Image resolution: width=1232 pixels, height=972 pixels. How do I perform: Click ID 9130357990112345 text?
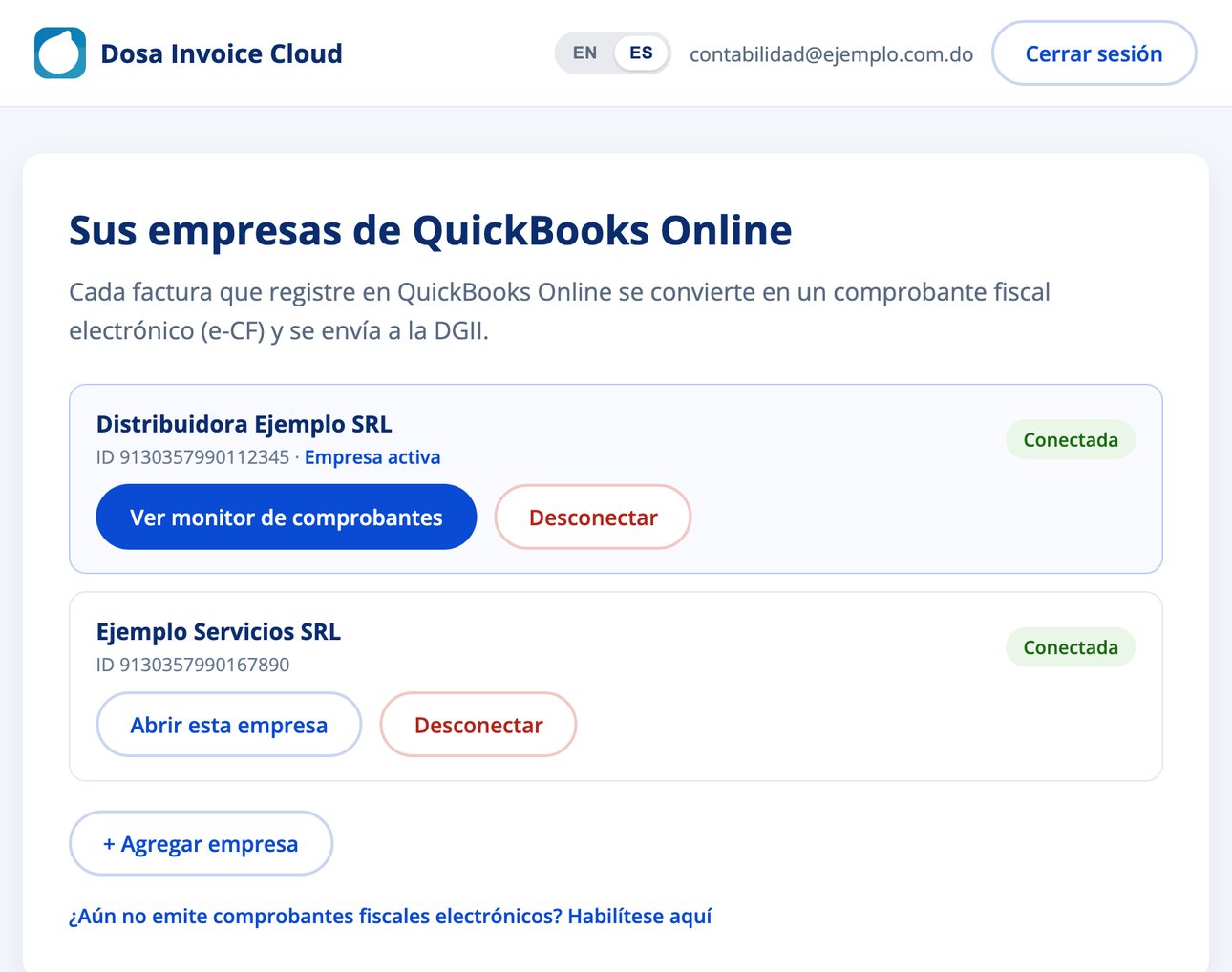[x=193, y=457]
